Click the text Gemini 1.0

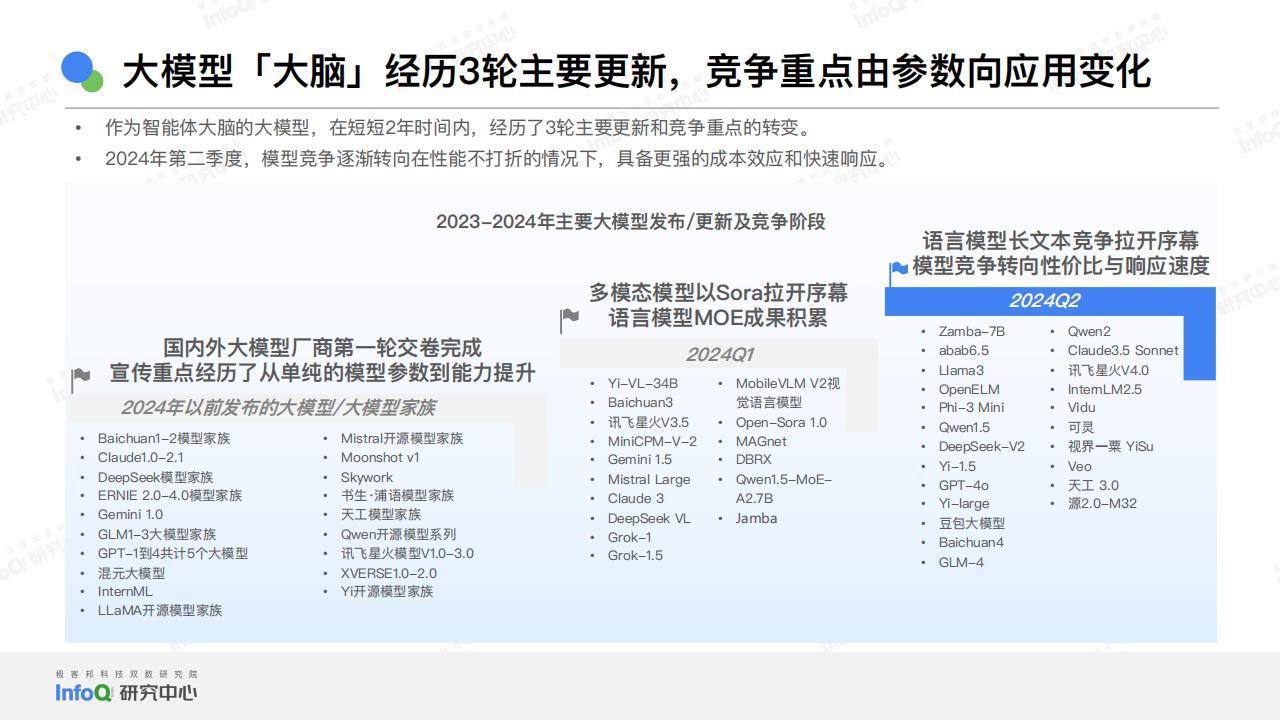pyautogui.click(x=130, y=514)
